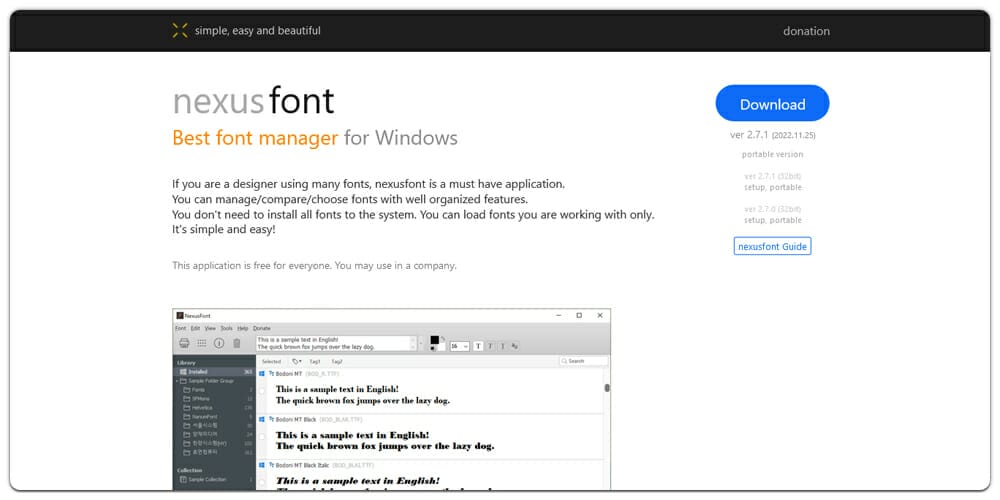Toggle the last text style icon

[x=515, y=346]
